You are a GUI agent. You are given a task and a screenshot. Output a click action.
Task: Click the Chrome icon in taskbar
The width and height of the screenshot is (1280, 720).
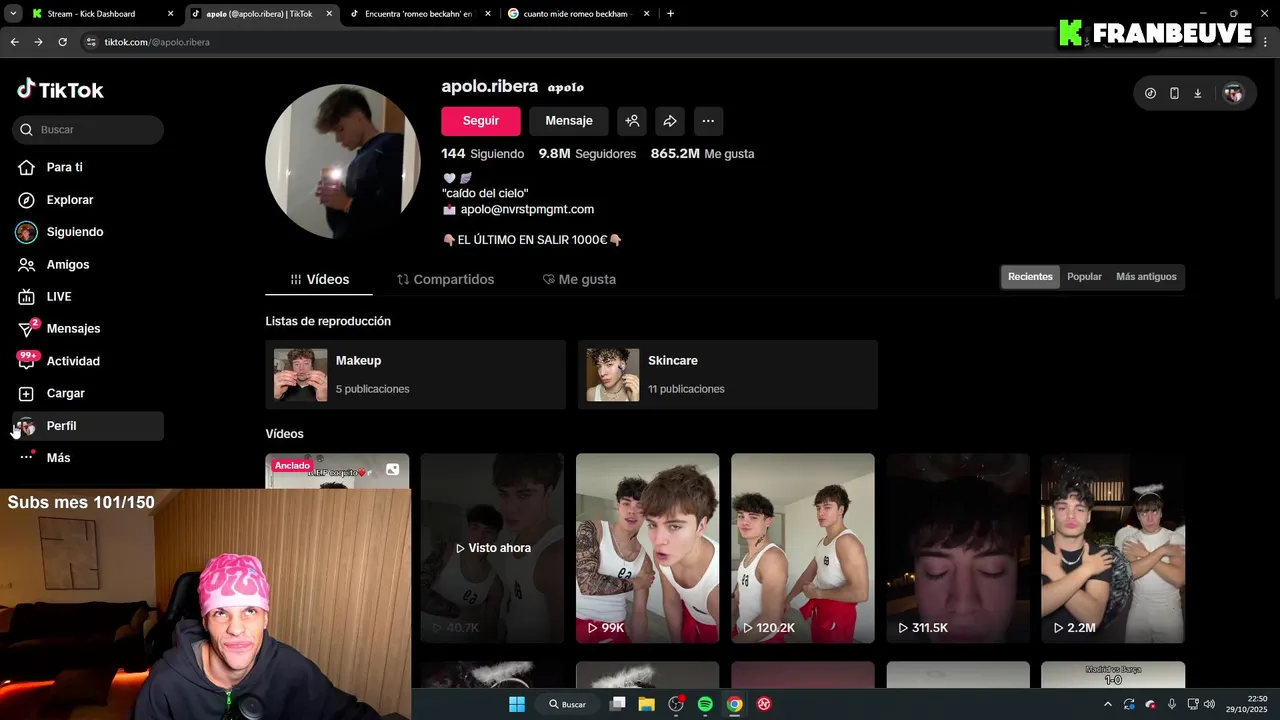click(x=734, y=704)
